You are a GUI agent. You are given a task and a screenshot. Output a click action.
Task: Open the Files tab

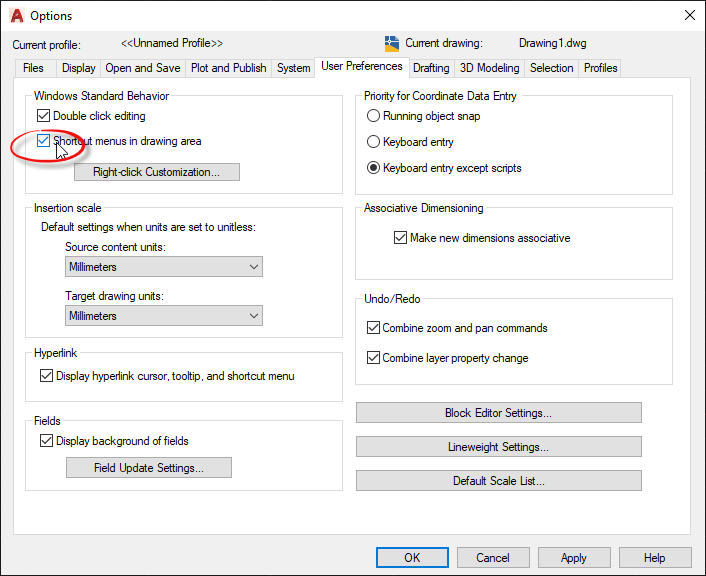click(x=33, y=68)
